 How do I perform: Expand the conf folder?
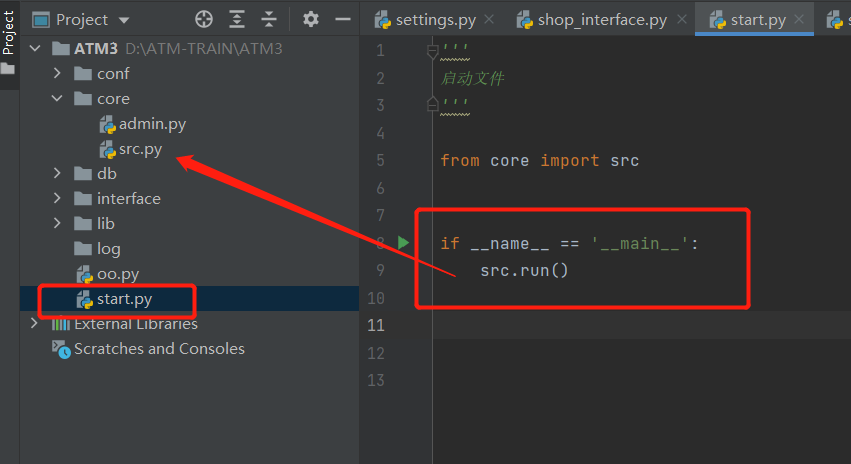[x=57, y=73]
